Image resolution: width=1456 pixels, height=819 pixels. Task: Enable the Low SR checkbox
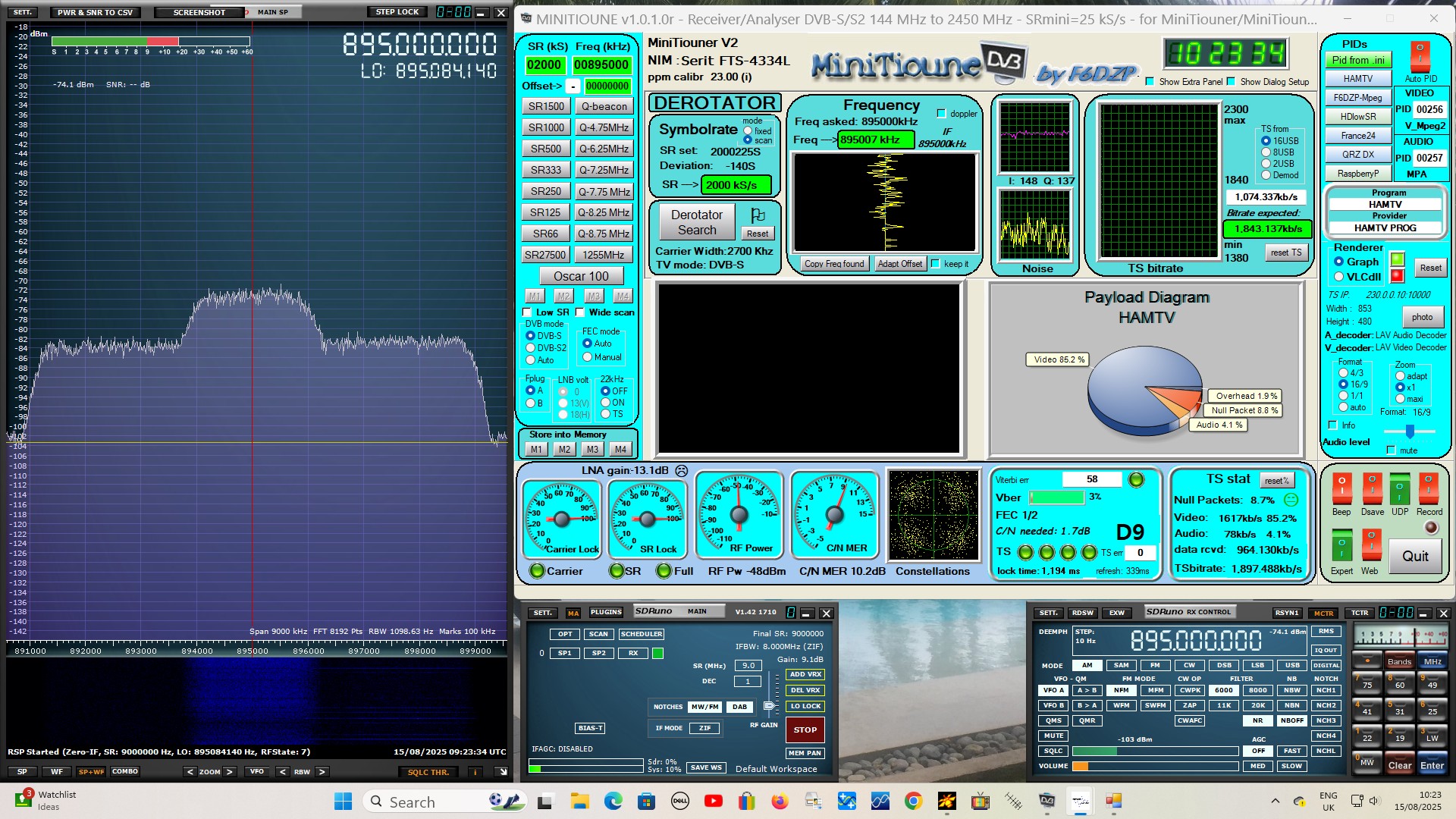click(x=527, y=312)
